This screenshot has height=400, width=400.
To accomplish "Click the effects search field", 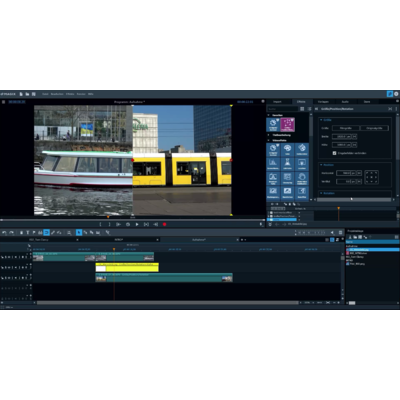I will (x=283, y=109).
